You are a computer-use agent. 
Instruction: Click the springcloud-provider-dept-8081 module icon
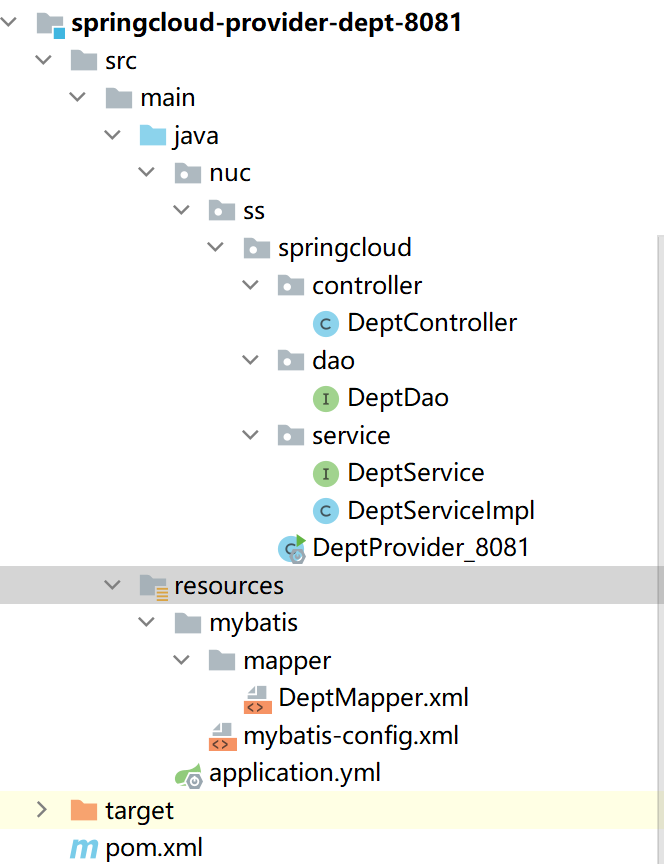click(x=51, y=25)
